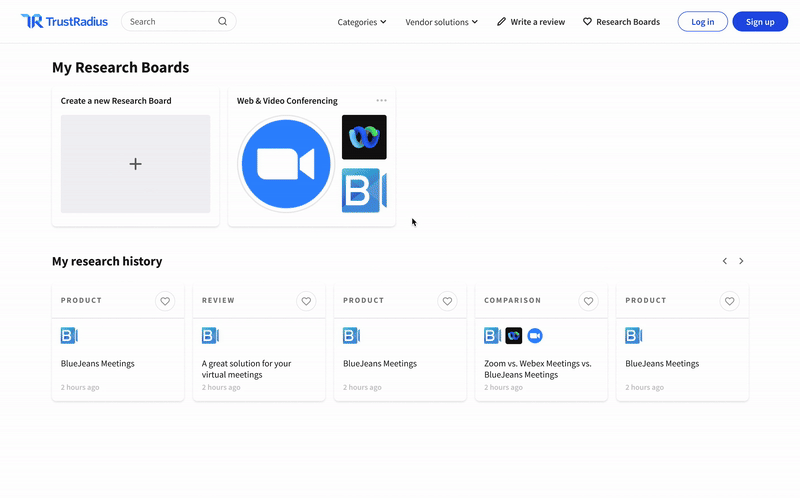
Task: Click the Sign up button
Action: pyautogui.click(x=760, y=21)
